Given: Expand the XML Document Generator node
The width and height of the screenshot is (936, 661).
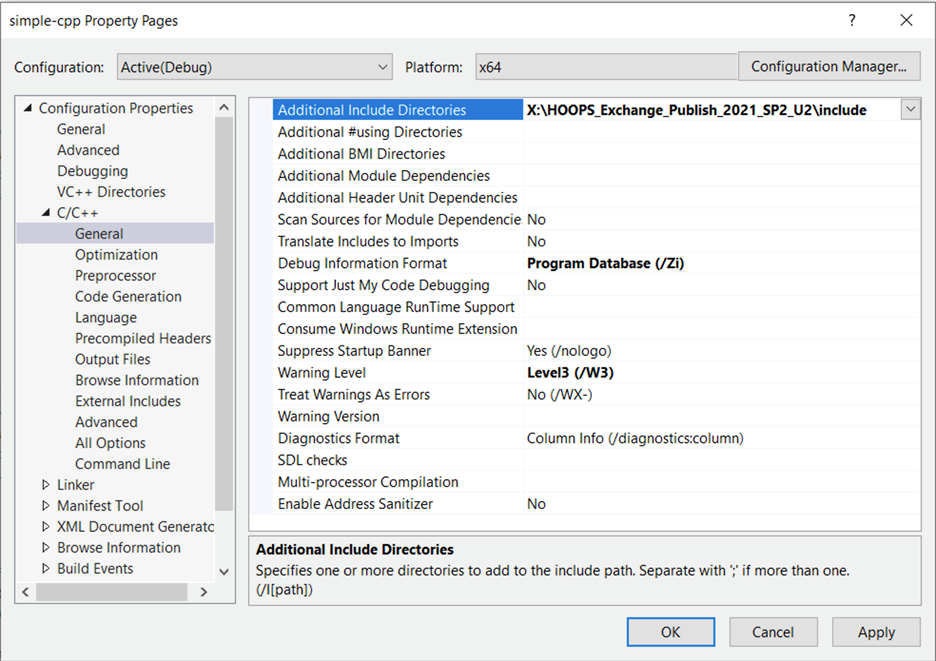Looking at the screenshot, I should pyautogui.click(x=45, y=527).
